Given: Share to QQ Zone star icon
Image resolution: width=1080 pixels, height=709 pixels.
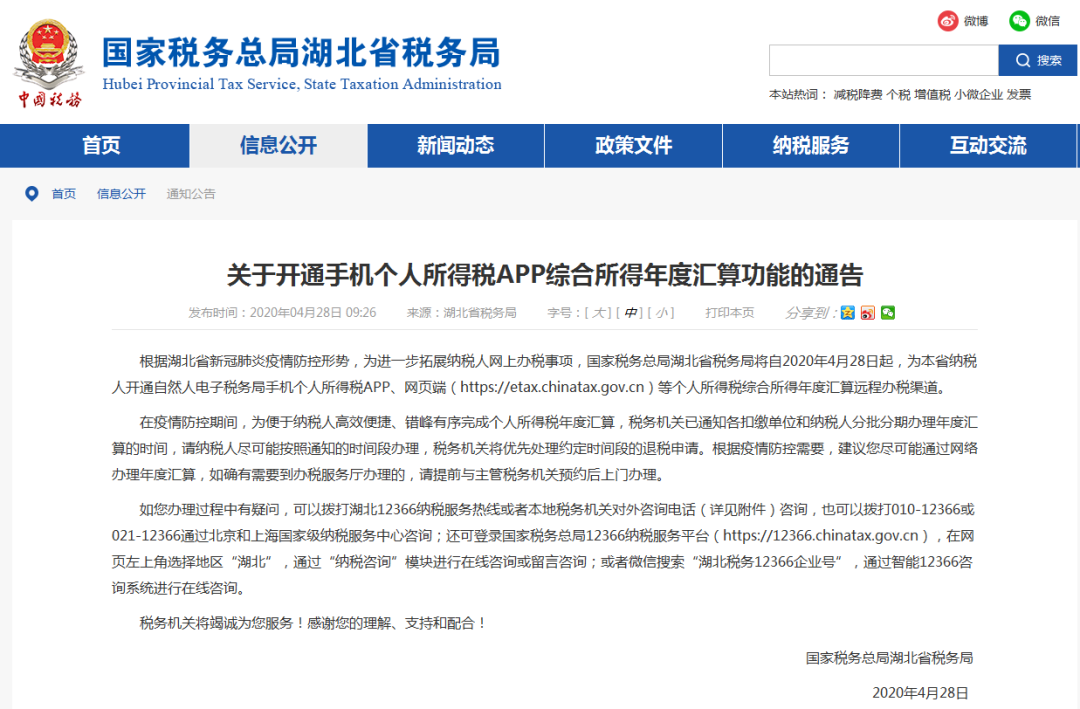Looking at the screenshot, I should click(847, 313).
